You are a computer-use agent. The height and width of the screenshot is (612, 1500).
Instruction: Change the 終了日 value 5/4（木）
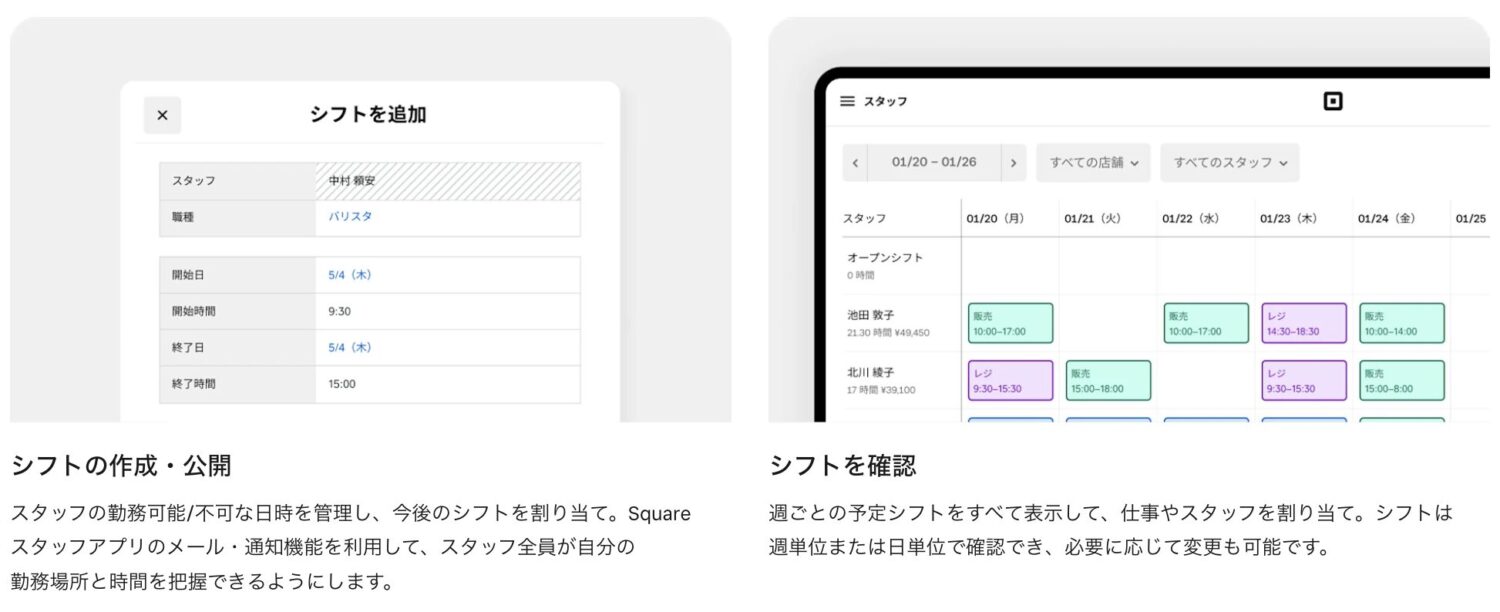(x=350, y=348)
